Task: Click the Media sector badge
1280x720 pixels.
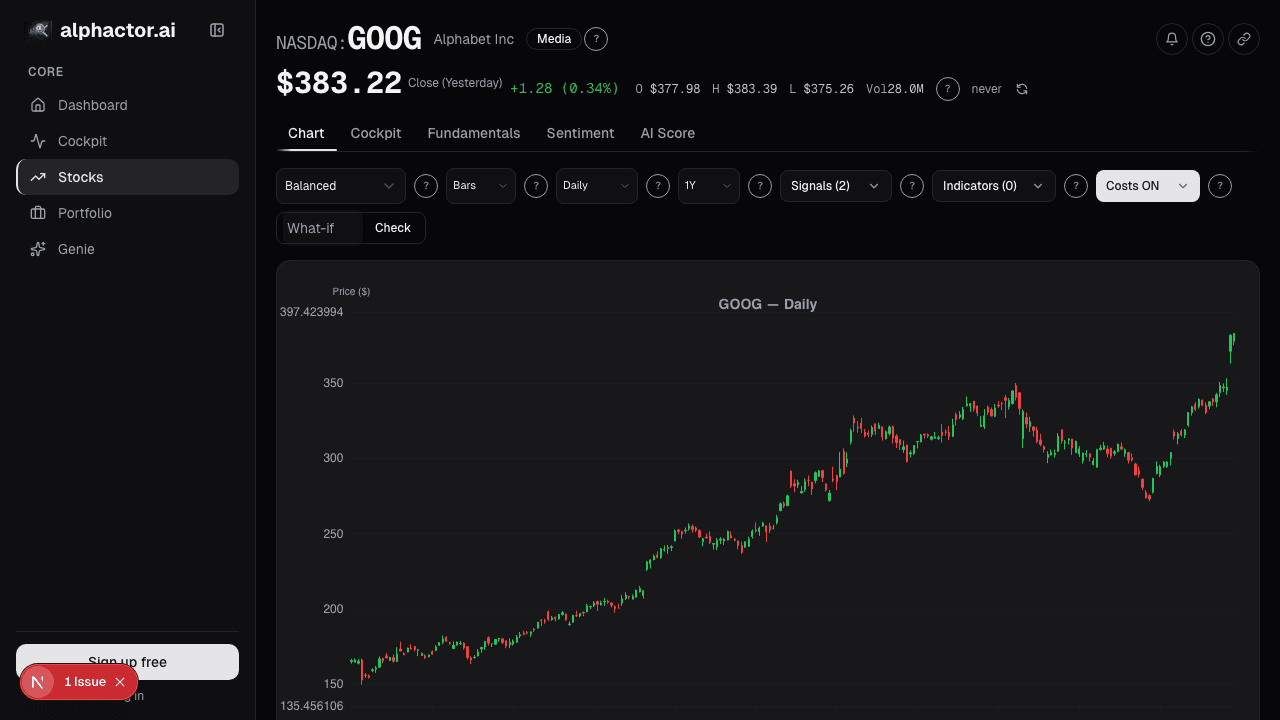Action: (554, 39)
